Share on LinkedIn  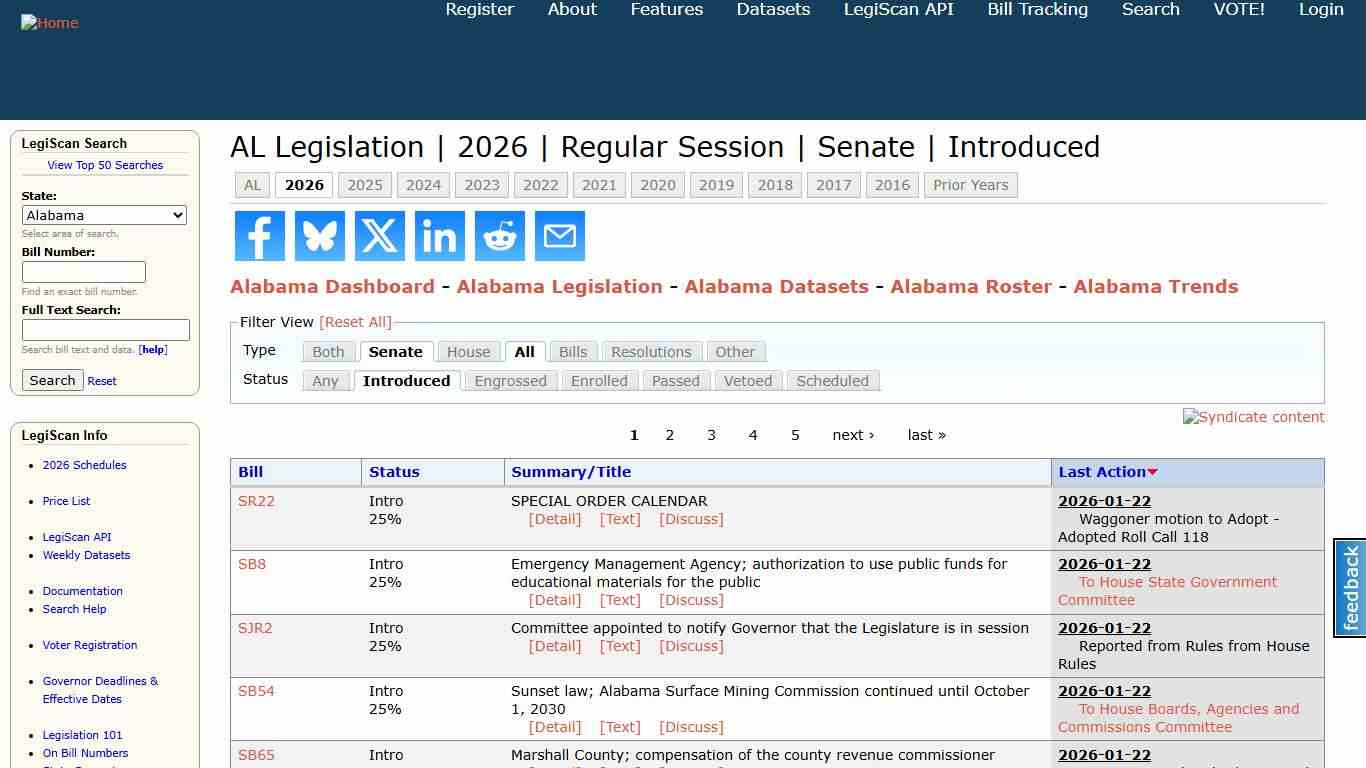coord(439,236)
